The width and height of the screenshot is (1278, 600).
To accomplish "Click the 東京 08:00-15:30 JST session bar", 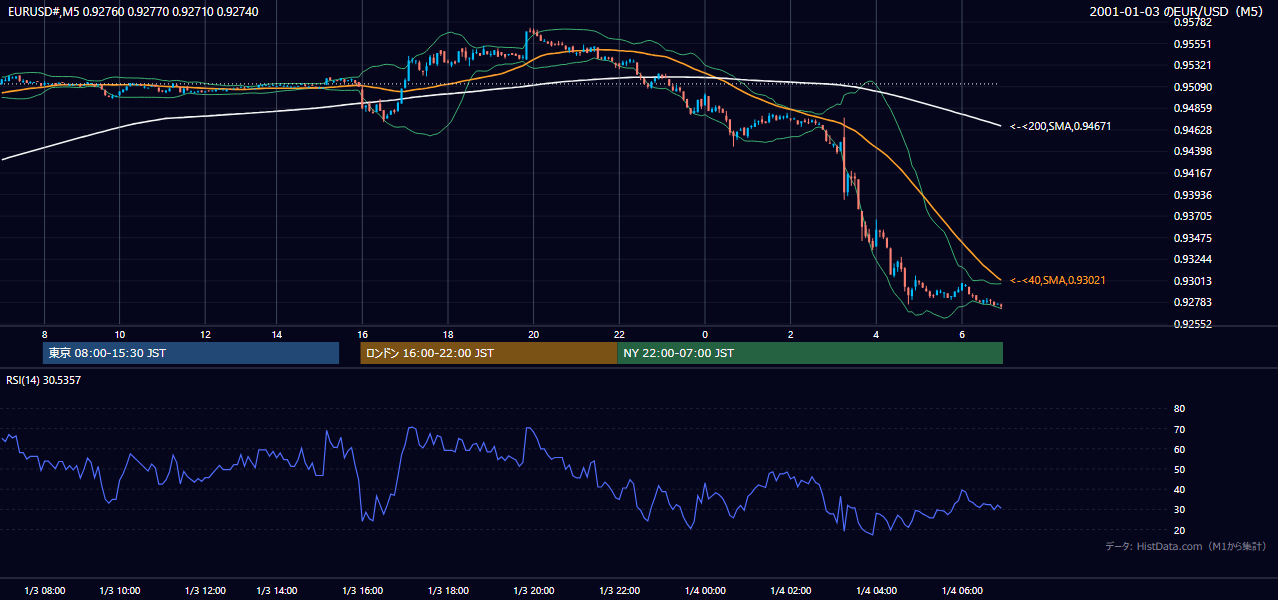I will tap(191, 353).
